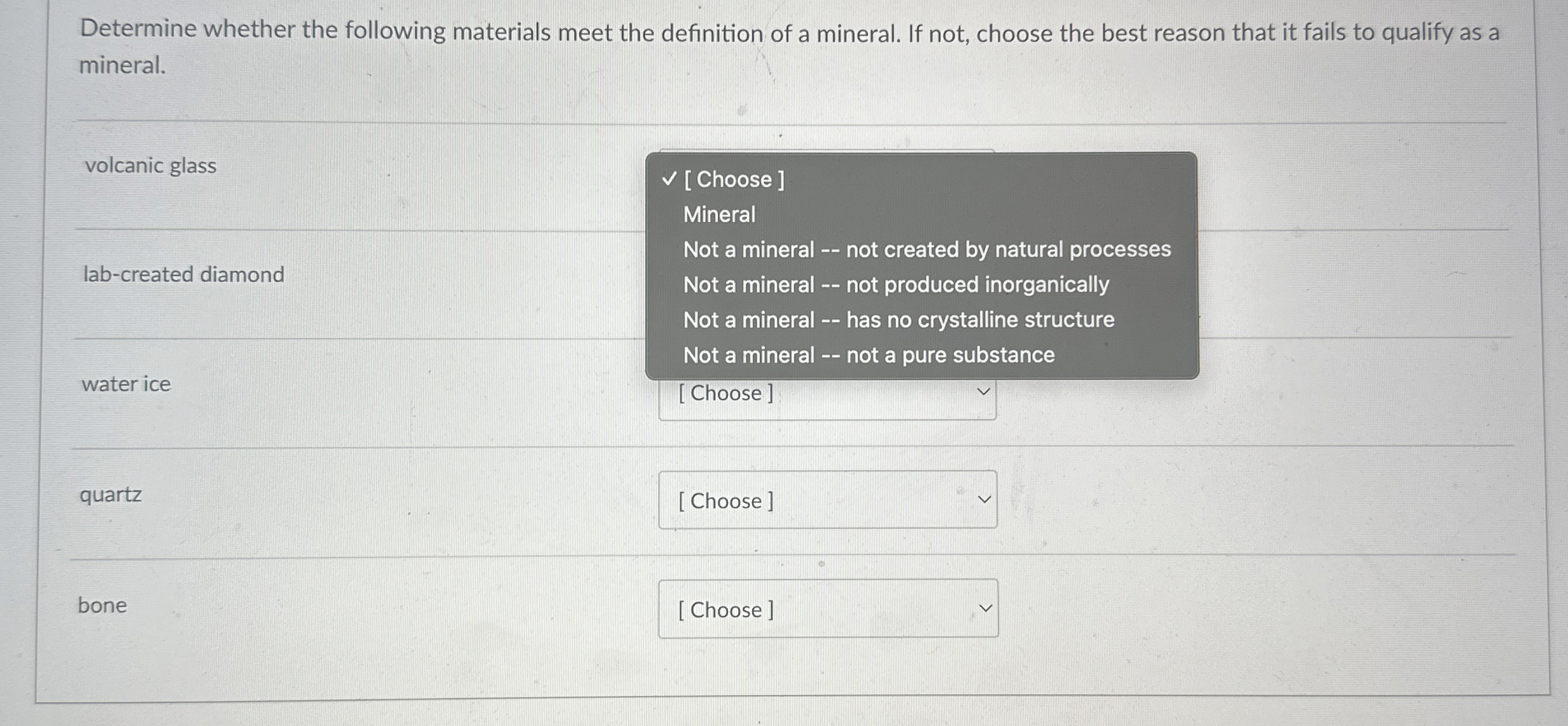Click the "water ice" row label
This screenshot has width=1568, height=726.
pos(125,383)
